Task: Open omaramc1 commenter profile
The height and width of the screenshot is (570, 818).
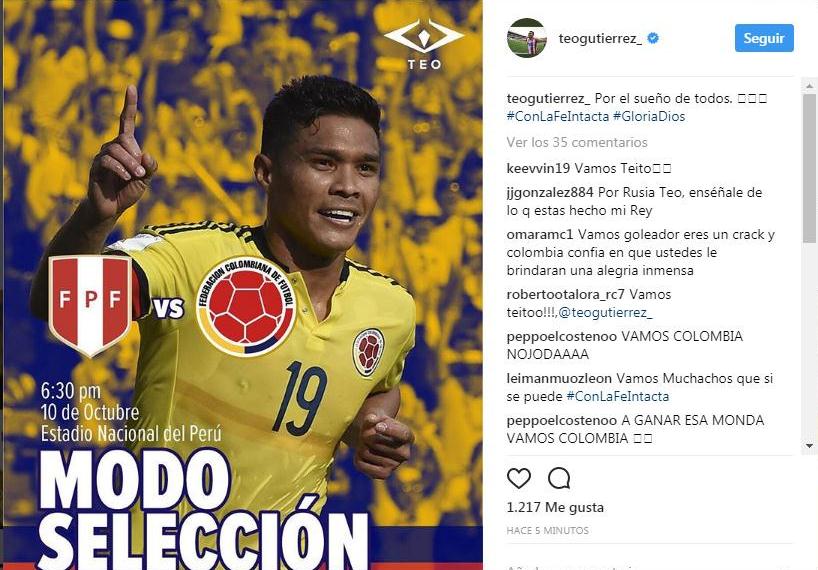Action: [539, 235]
